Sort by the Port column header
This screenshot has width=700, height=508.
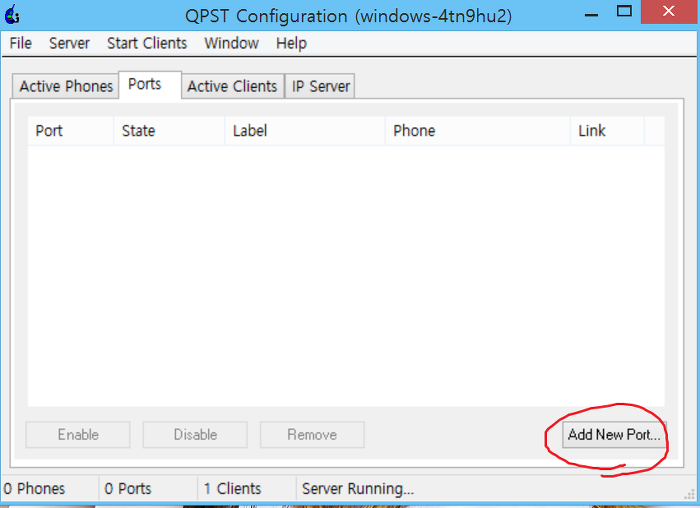(x=71, y=131)
